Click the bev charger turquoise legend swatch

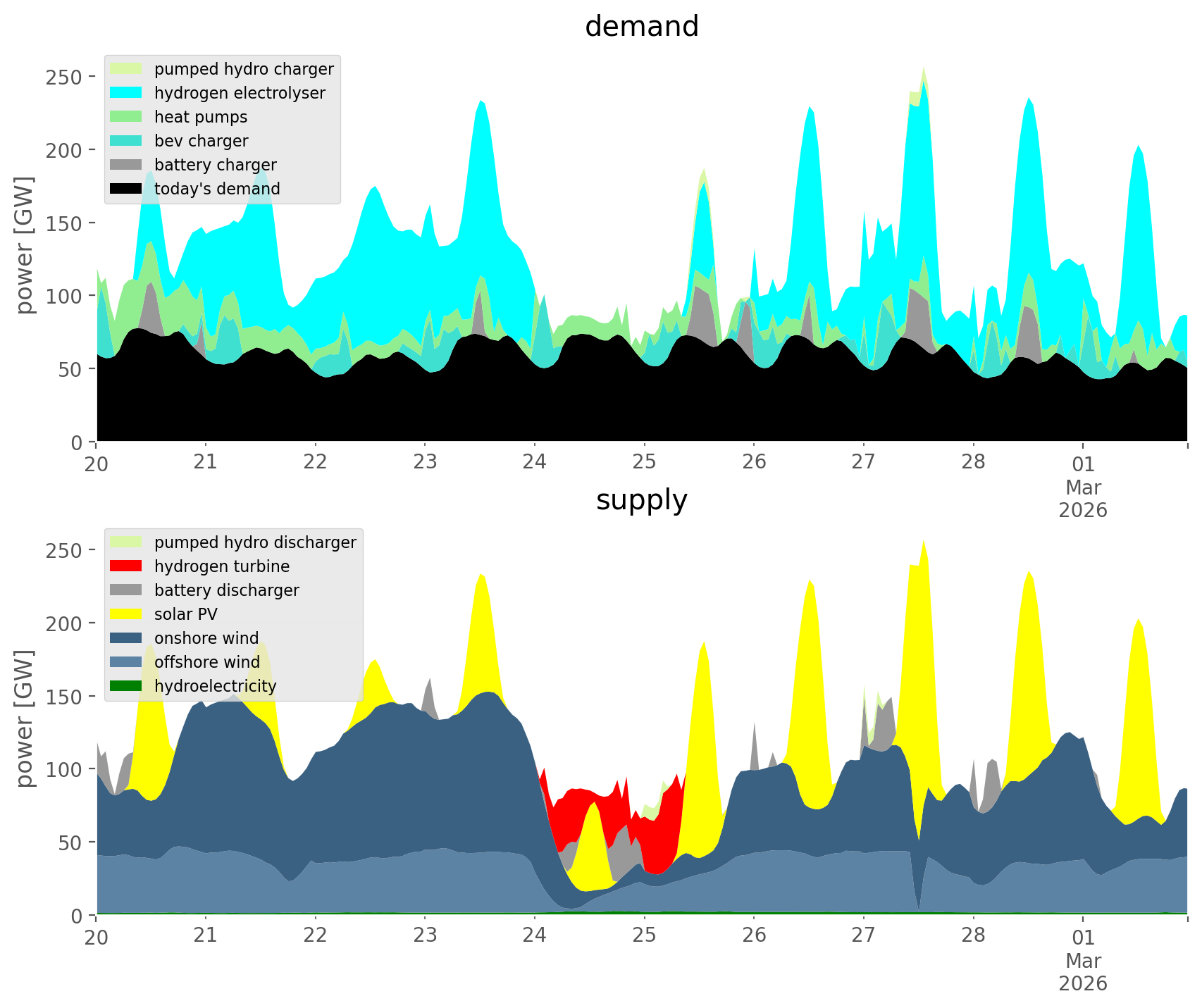(126, 141)
